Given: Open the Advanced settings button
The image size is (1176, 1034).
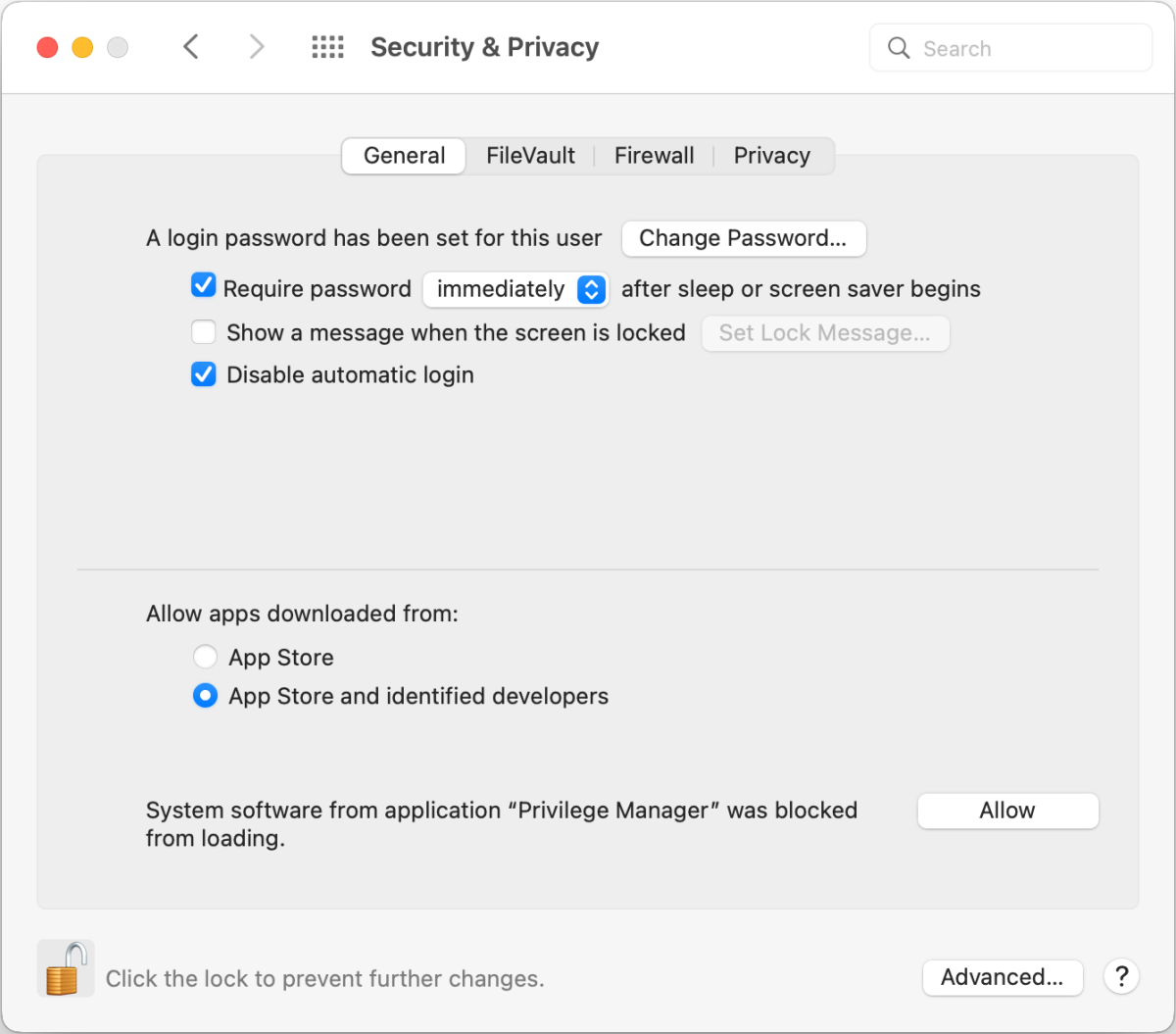Looking at the screenshot, I should coord(1002,977).
